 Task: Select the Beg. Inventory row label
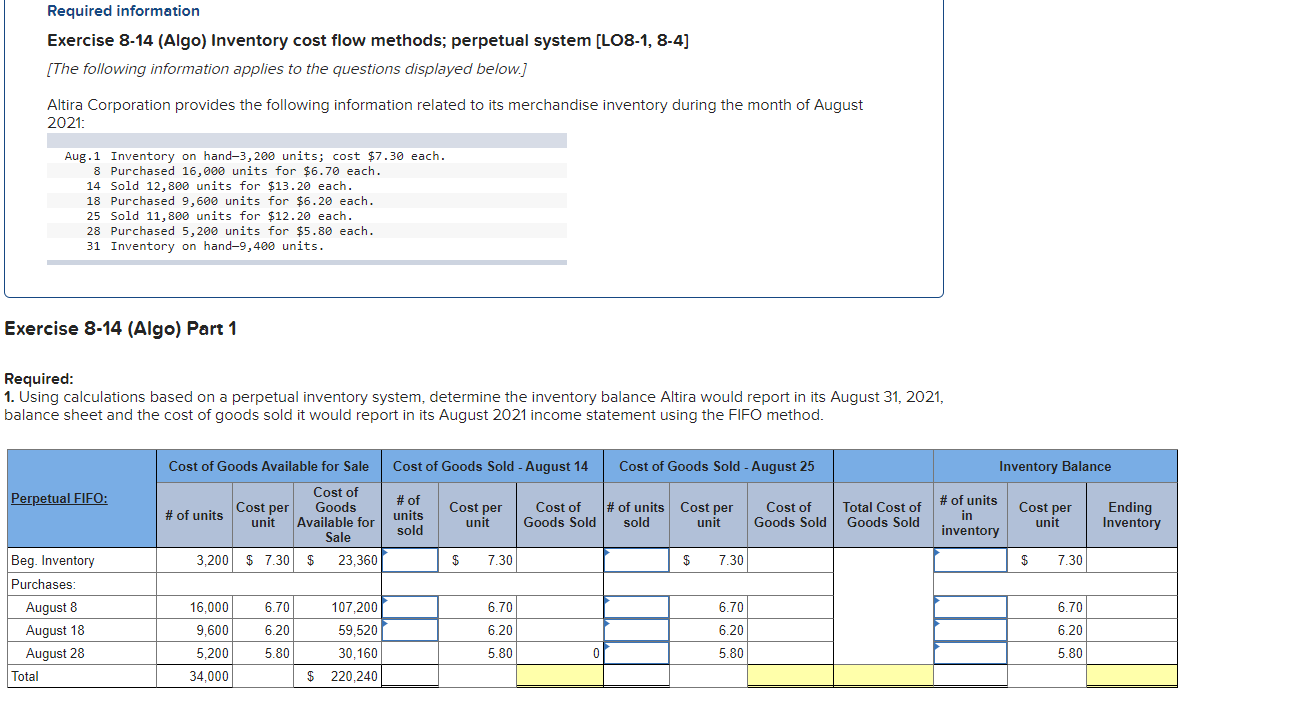tap(53, 560)
